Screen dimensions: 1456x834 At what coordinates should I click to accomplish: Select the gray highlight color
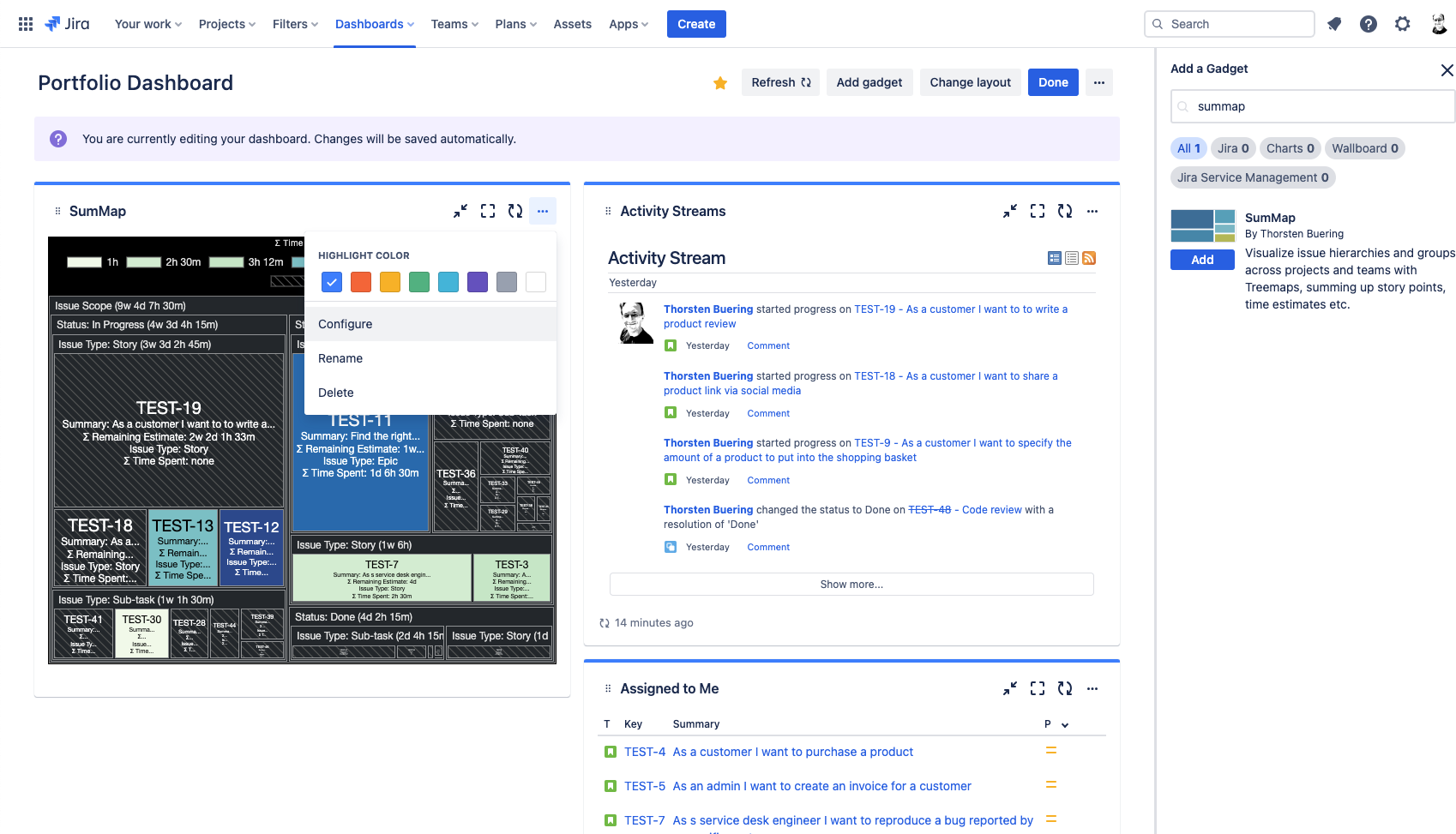click(507, 282)
